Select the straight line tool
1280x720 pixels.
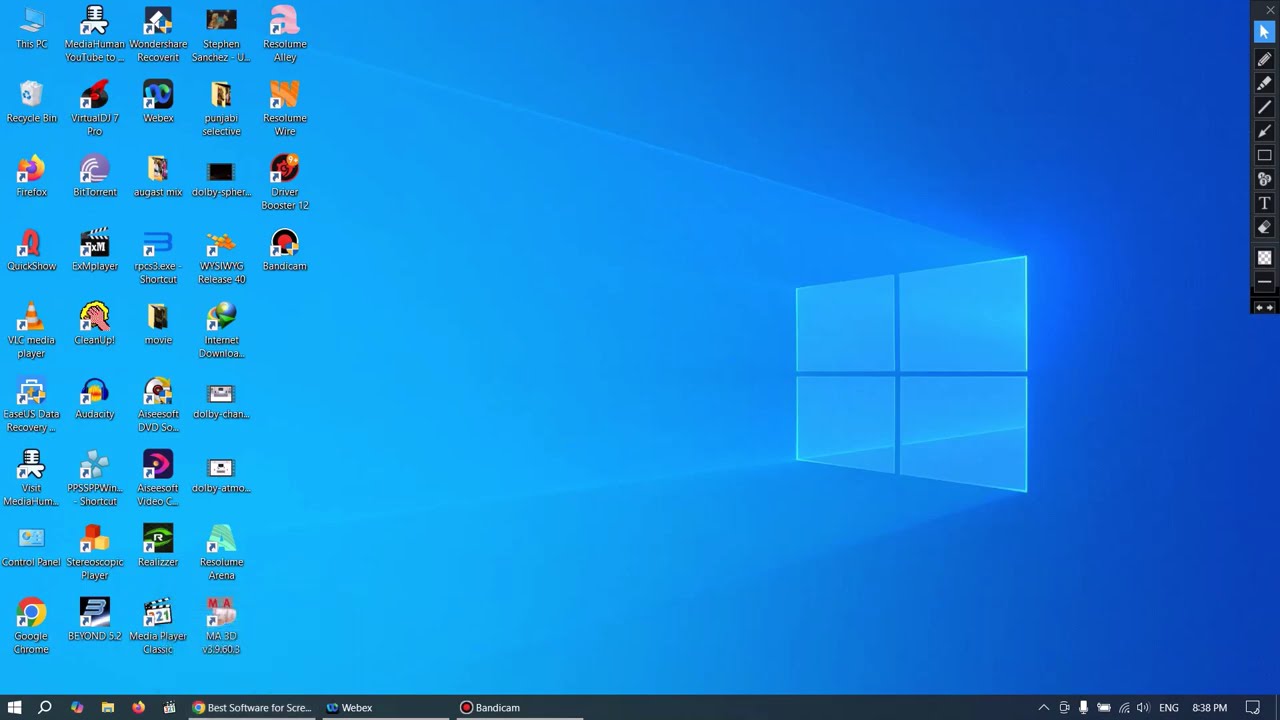tap(1264, 107)
